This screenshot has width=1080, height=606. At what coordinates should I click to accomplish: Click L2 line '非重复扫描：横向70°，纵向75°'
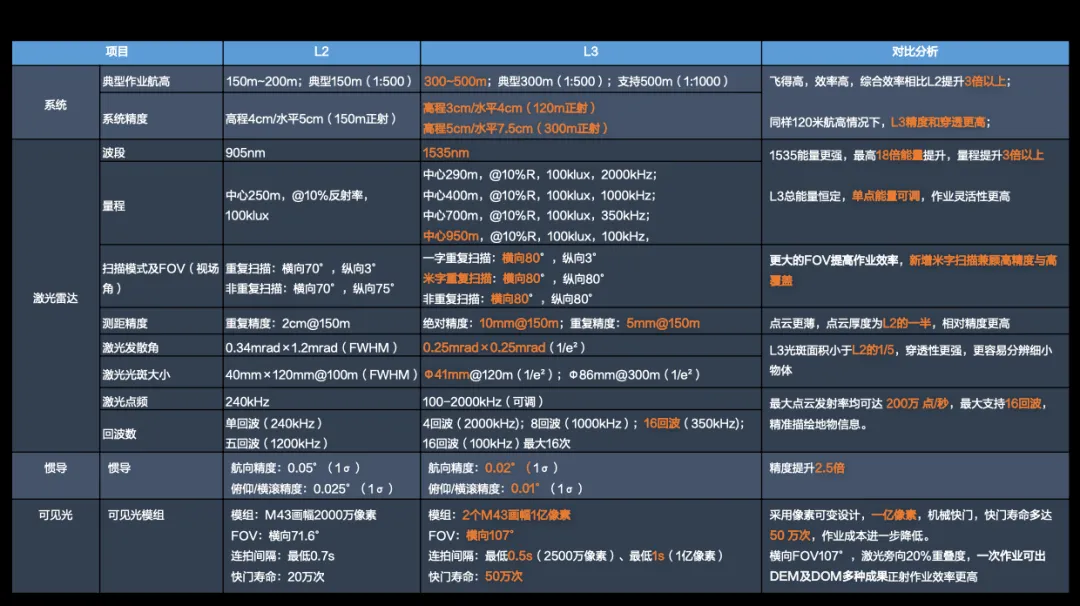pos(310,289)
